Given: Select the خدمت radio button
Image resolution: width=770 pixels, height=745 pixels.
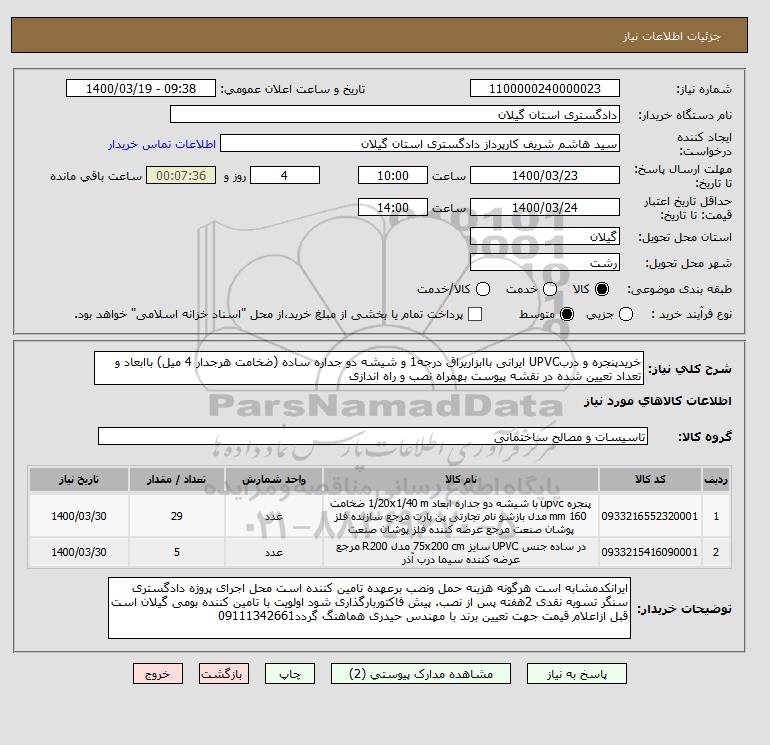Looking at the screenshot, I should pyautogui.click(x=550, y=289).
